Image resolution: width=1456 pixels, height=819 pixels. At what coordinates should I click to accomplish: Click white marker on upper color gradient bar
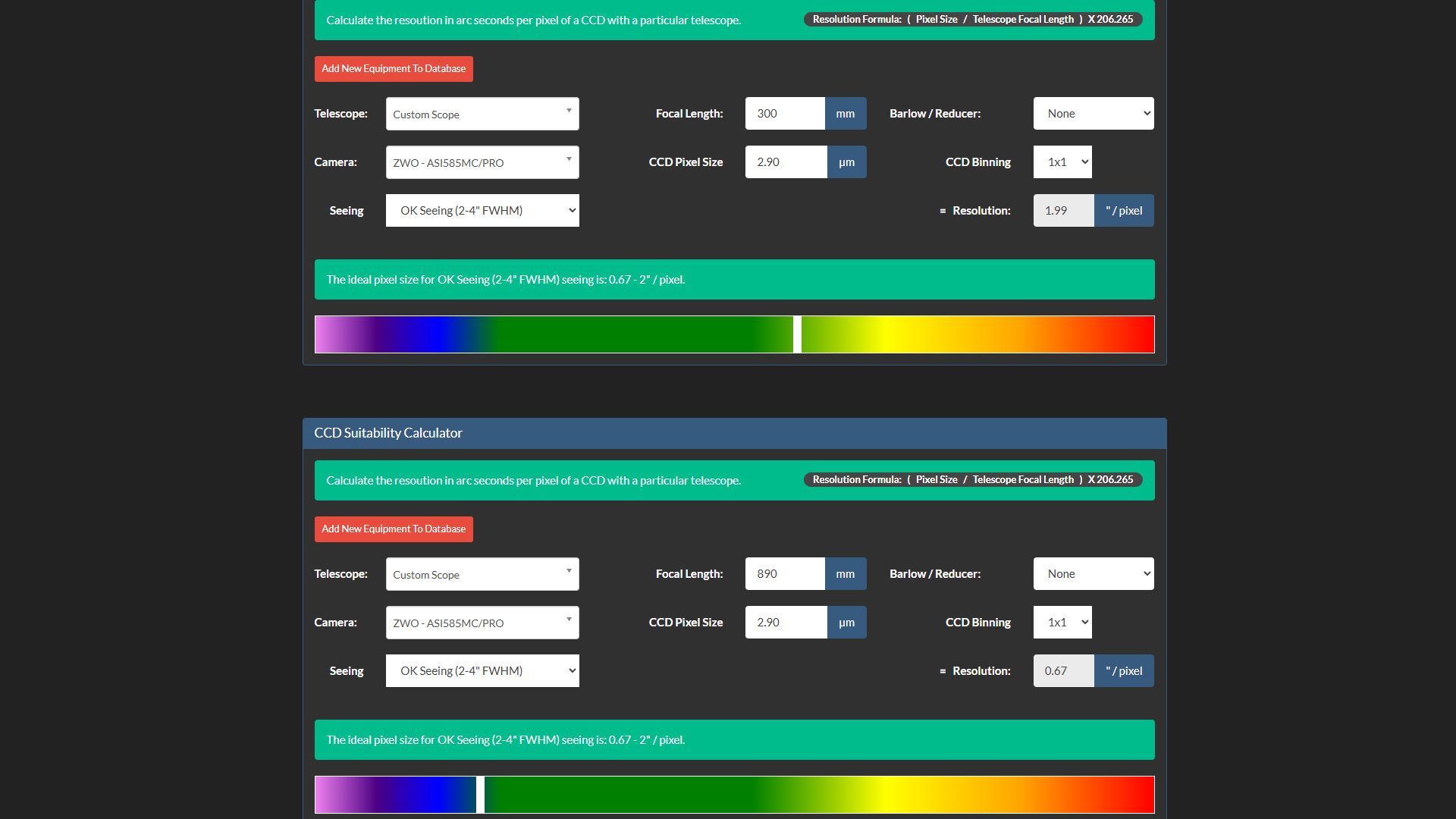(x=797, y=334)
